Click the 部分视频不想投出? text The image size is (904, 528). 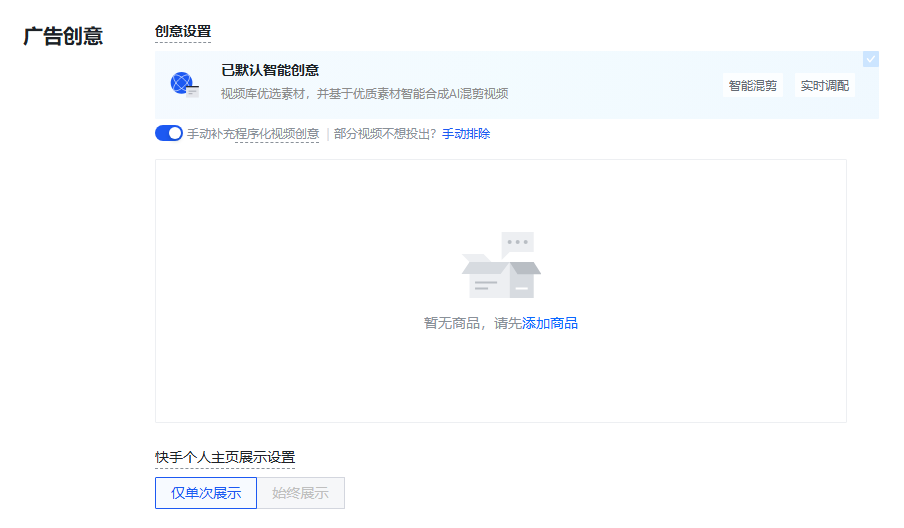pos(385,134)
